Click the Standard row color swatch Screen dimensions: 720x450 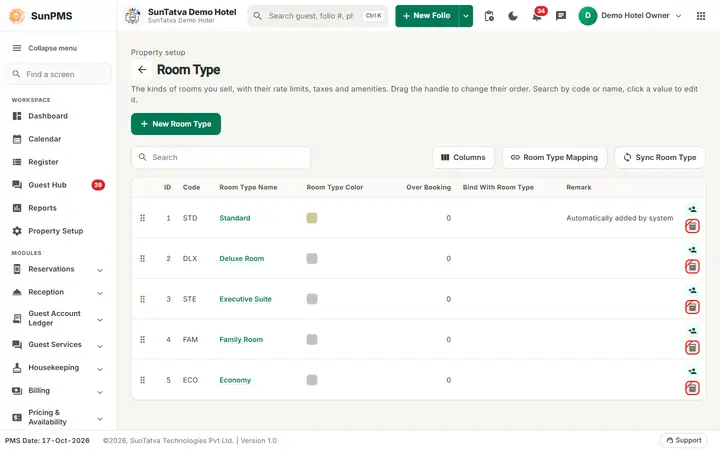point(312,218)
